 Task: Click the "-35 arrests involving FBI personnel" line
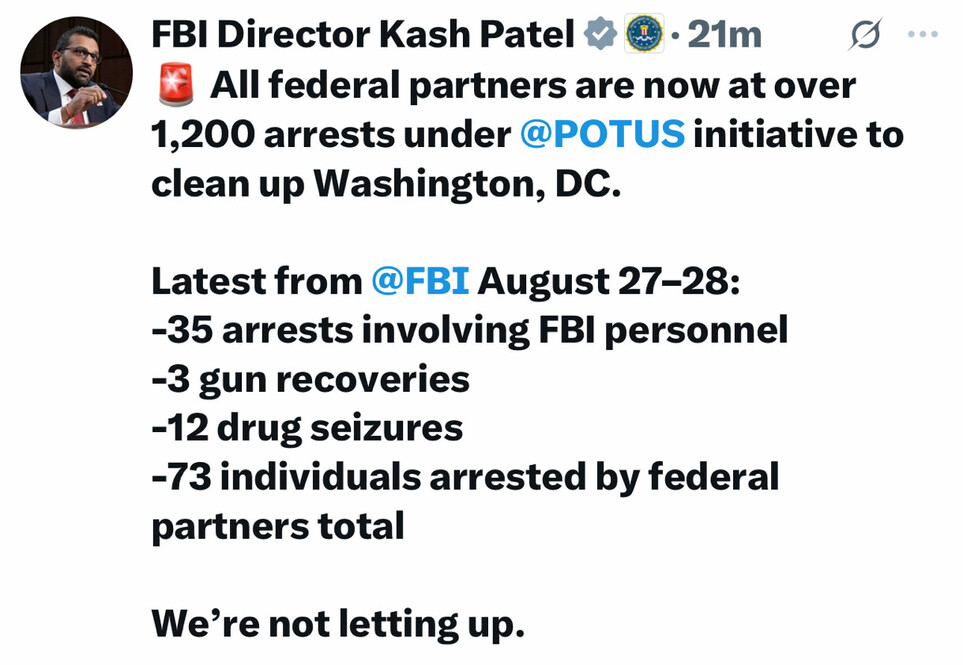pos(469,331)
